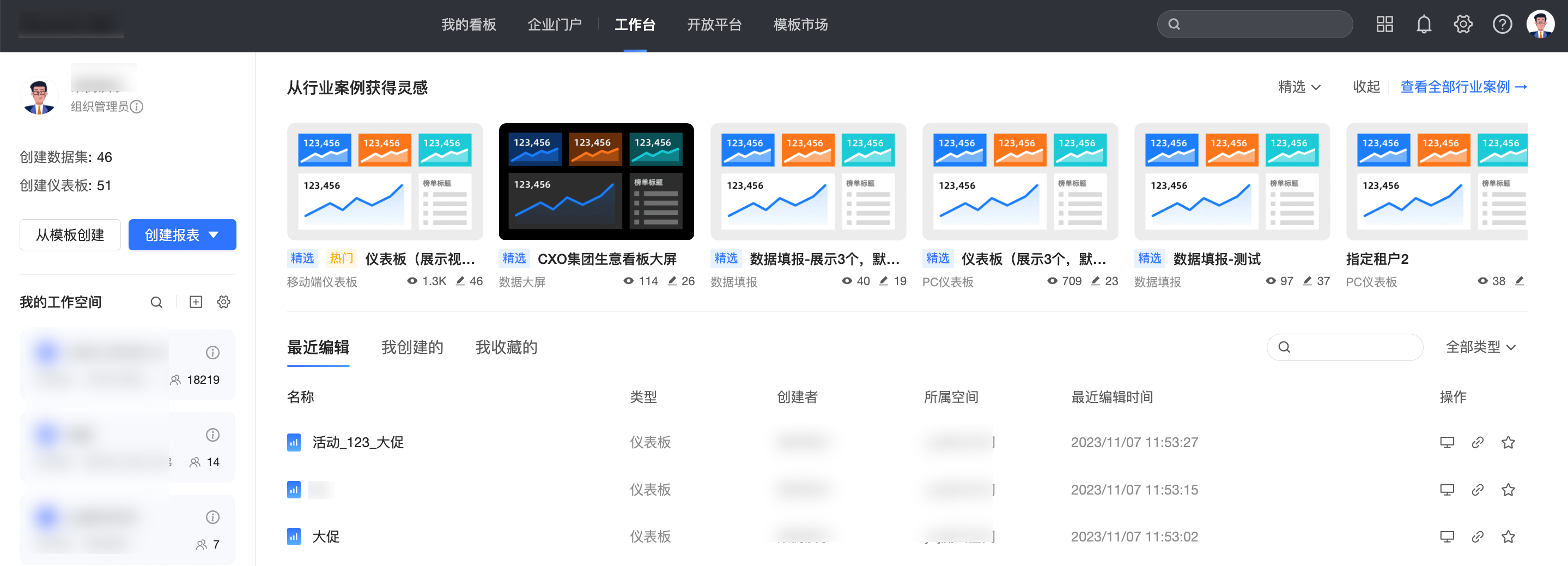Click user avatar in left sidebar
Viewport: 1568px width, 566px height.
click(x=39, y=95)
